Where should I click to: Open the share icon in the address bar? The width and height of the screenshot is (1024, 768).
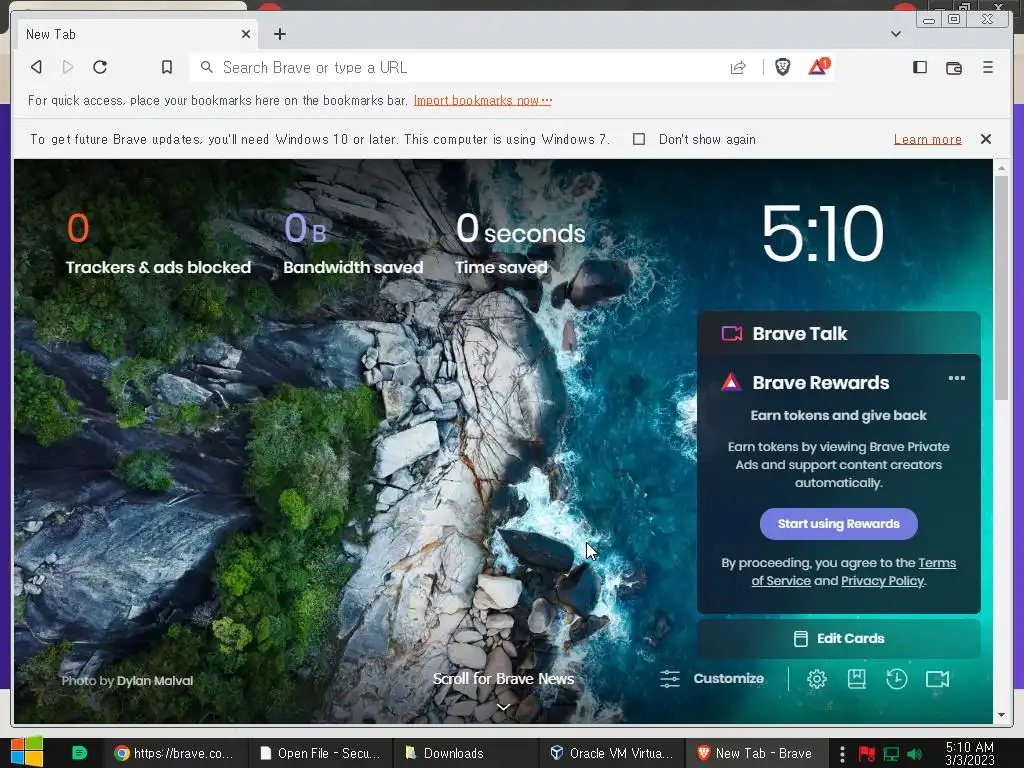[x=738, y=67]
